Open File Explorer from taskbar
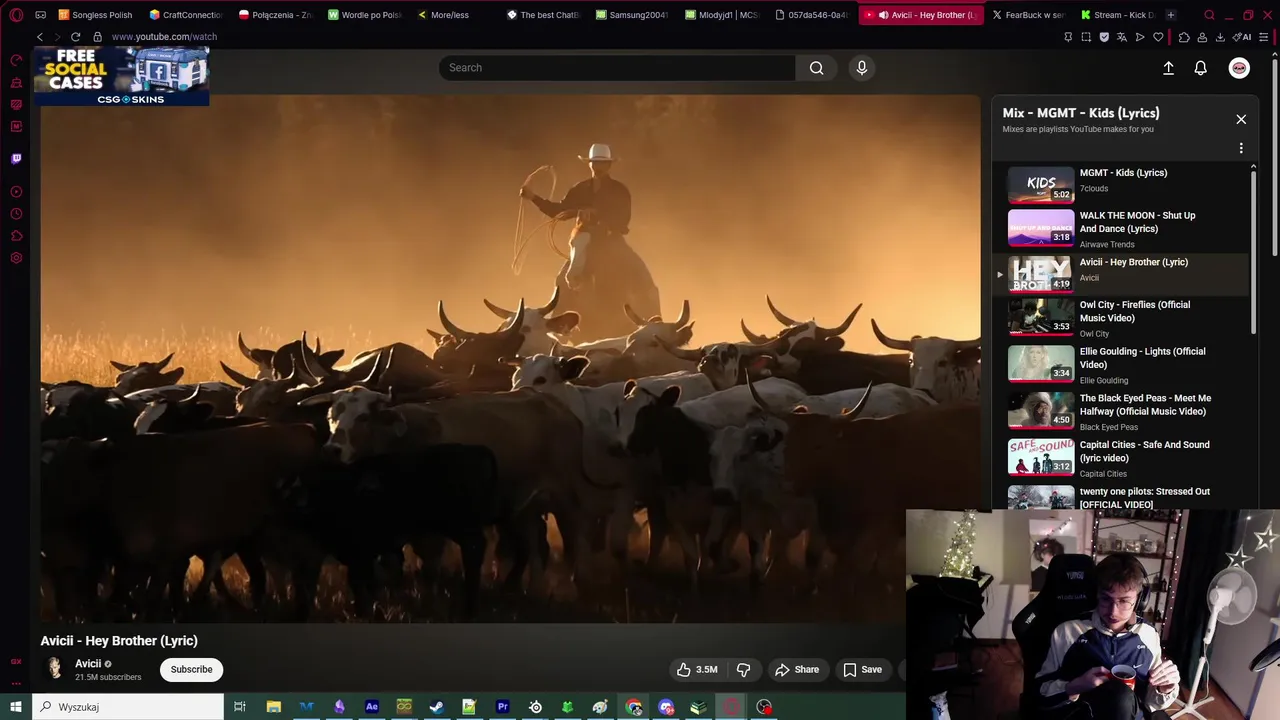 pos(273,707)
